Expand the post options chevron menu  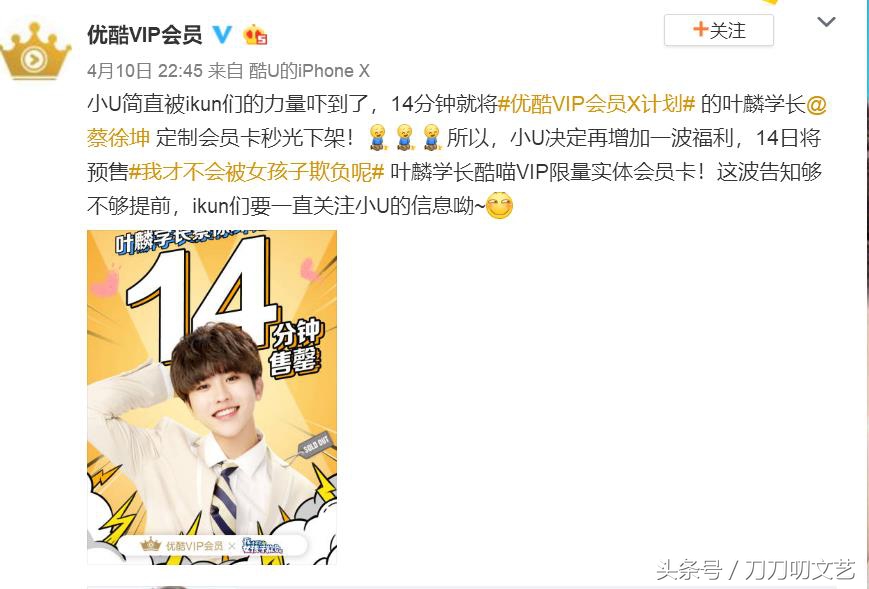[x=826, y=22]
